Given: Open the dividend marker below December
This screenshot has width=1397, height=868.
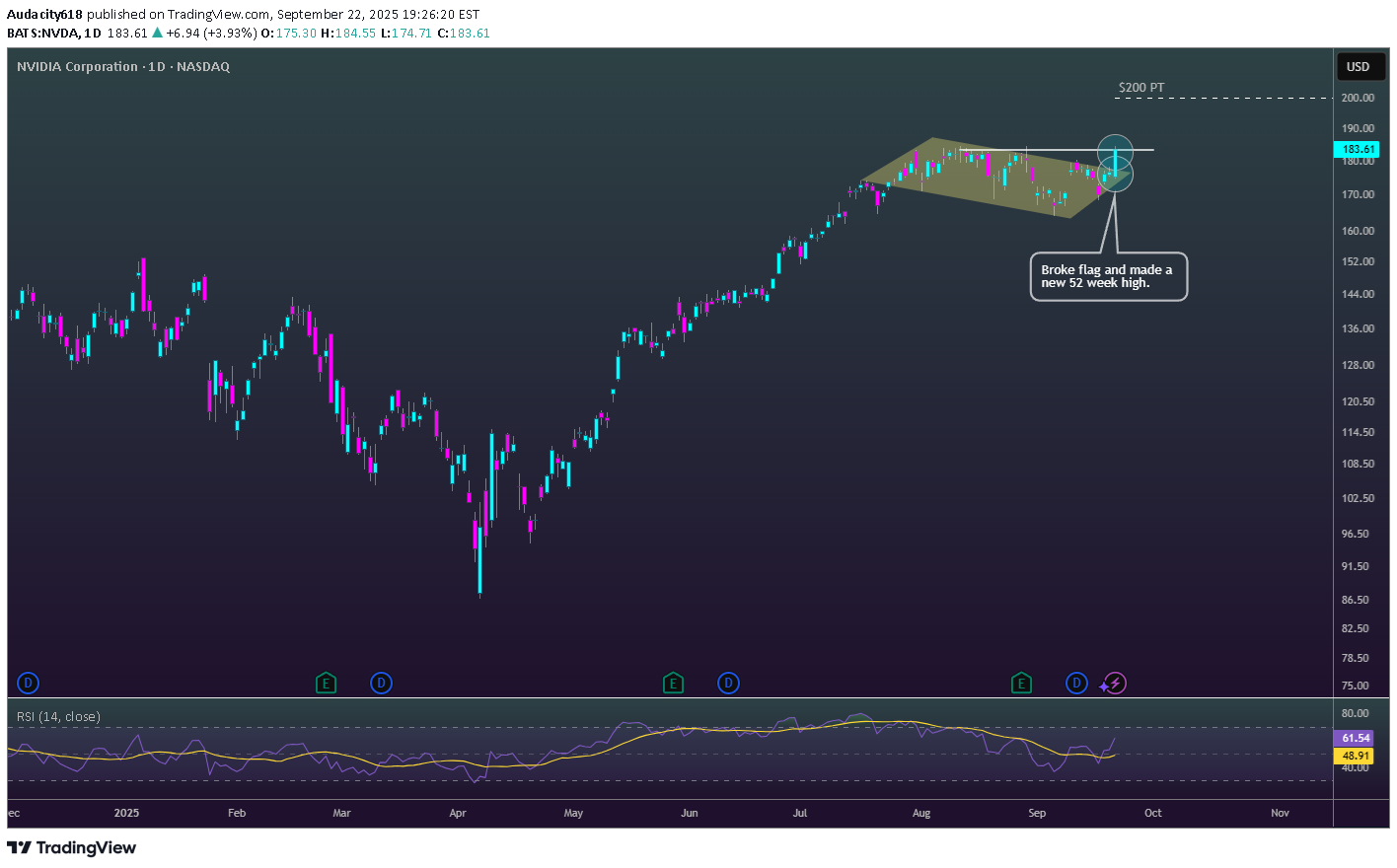Looking at the screenshot, I should (x=29, y=683).
